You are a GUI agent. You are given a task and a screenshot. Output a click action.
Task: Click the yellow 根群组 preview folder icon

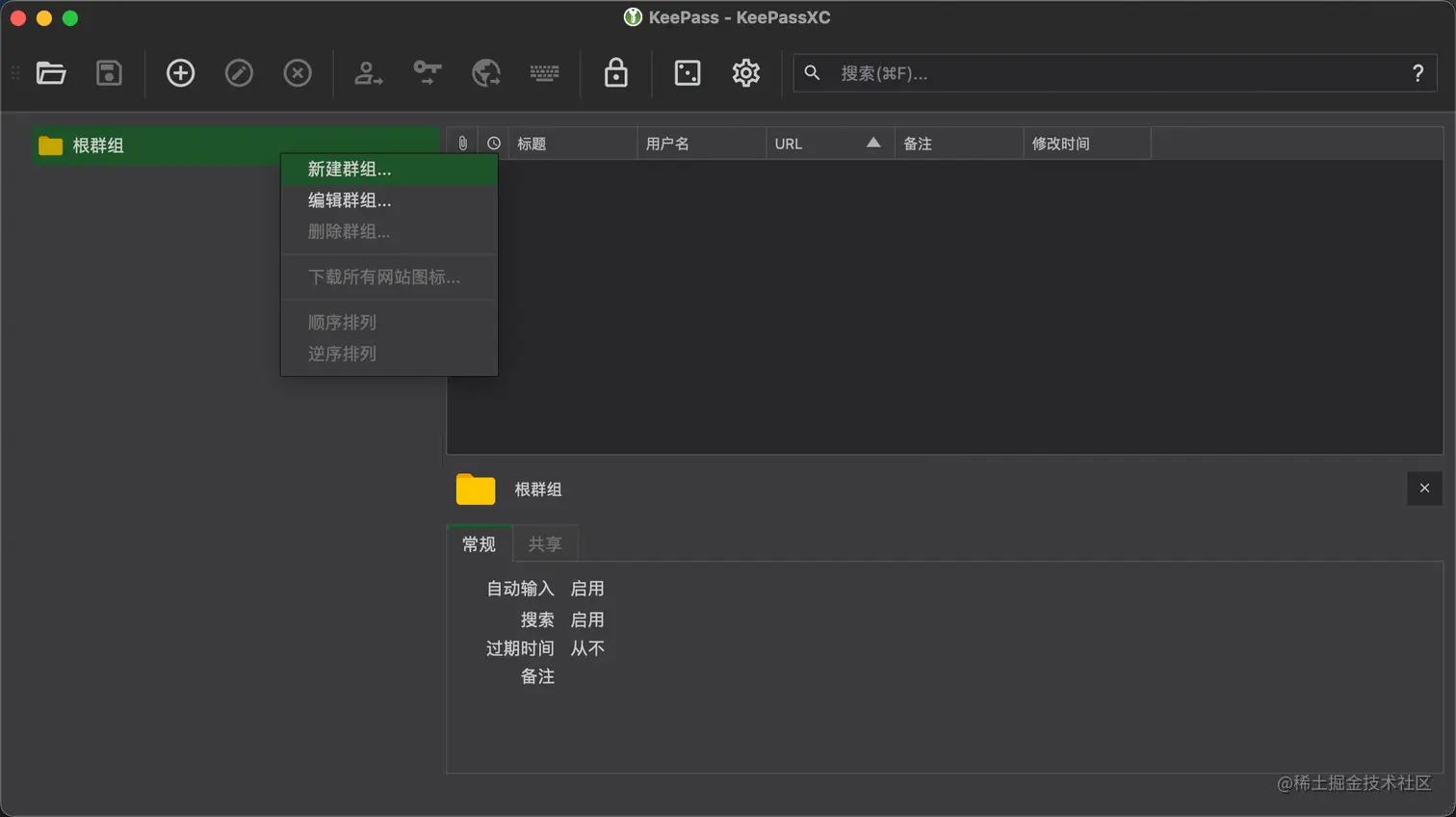[x=476, y=488]
